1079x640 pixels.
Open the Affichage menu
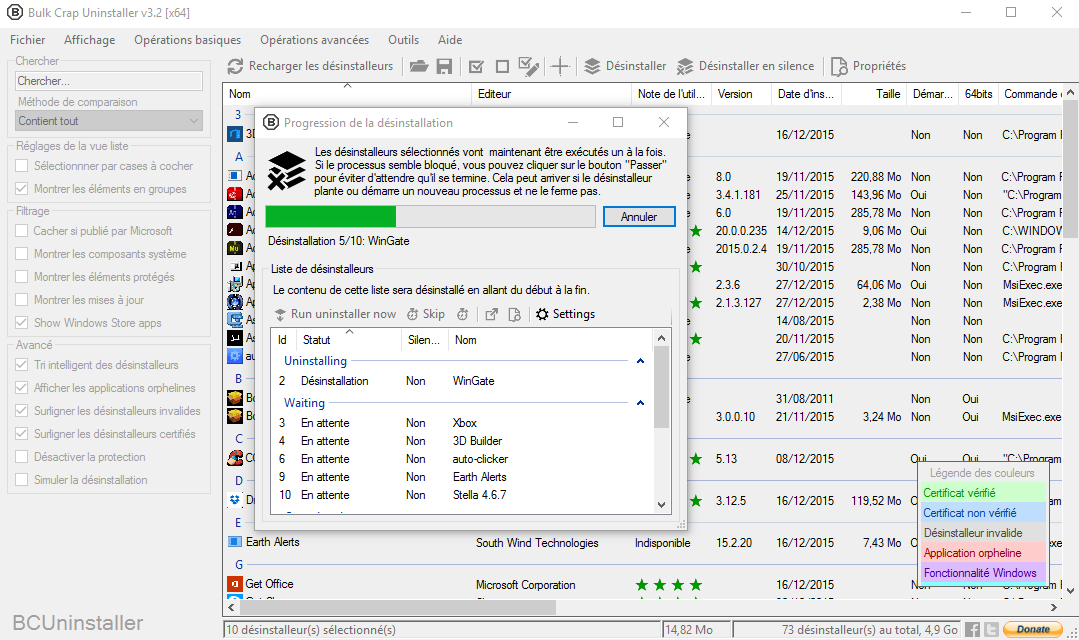(89, 40)
